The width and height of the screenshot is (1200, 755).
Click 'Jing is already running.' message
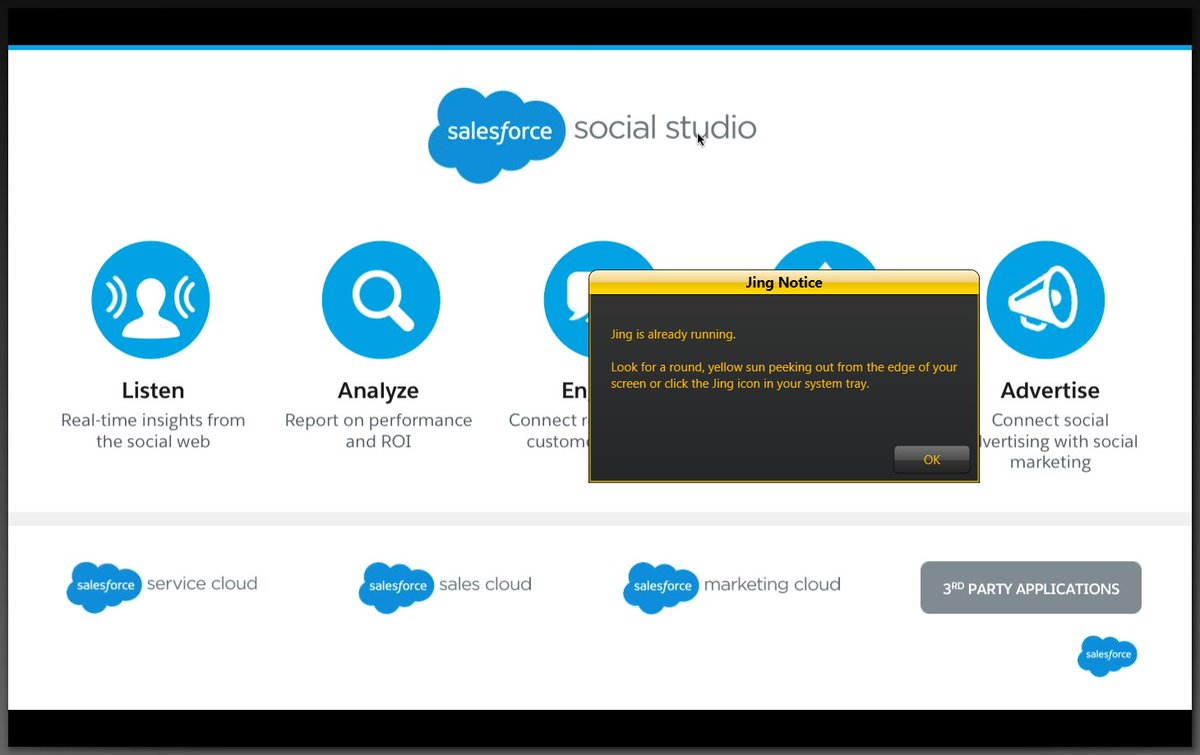[673, 334]
